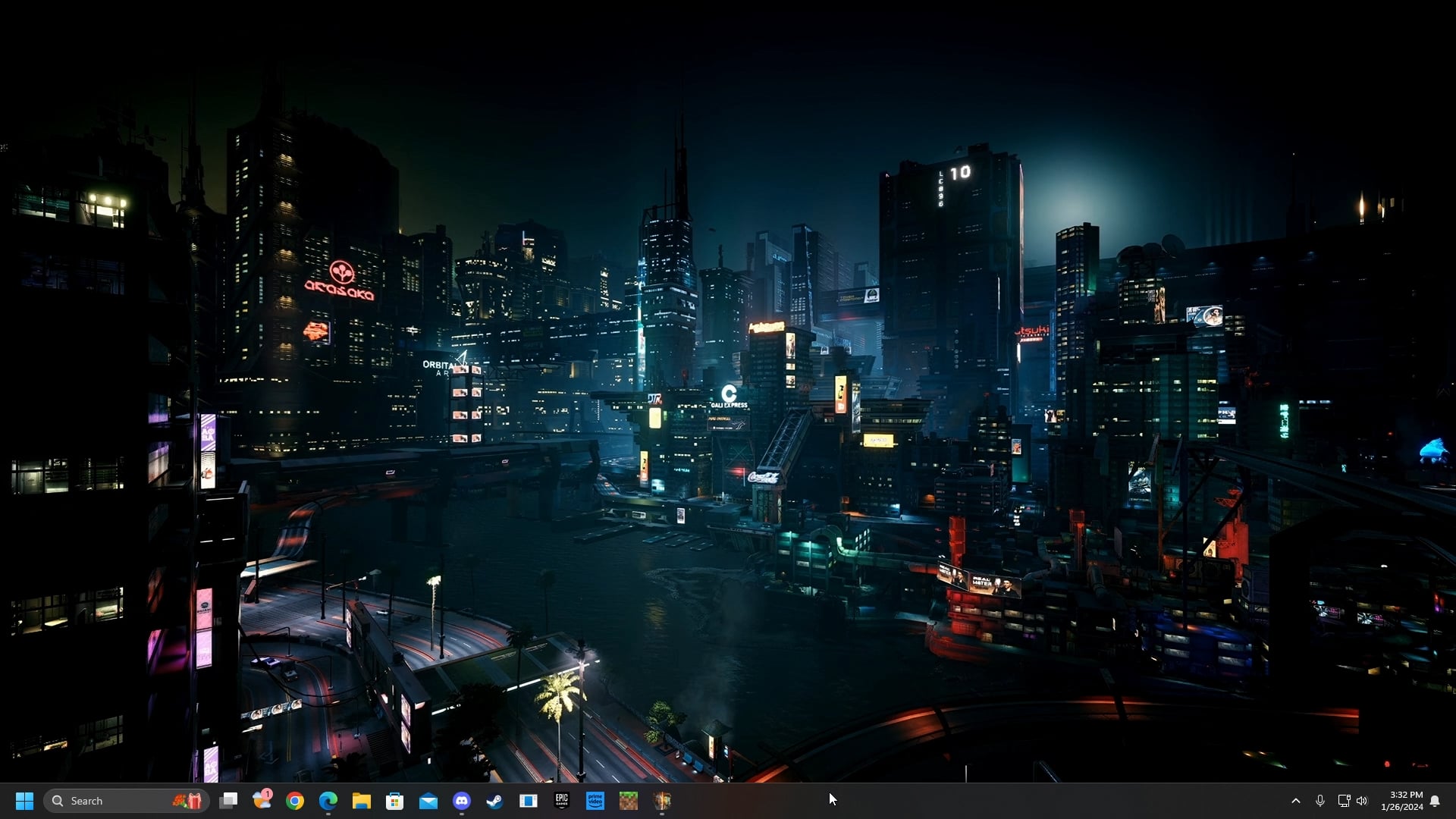Open the game icon right of Minecraft

(x=662, y=801)
